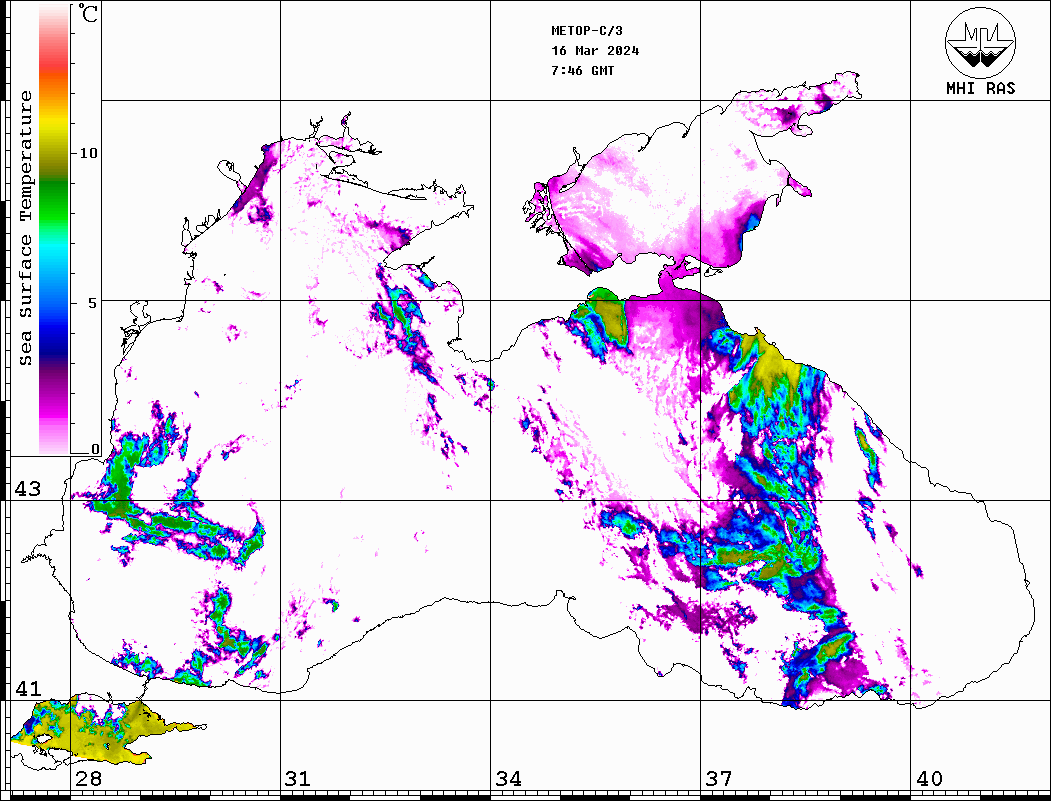This screenshot has width=1051, height=801.
Task: Click the '16 Mar 2024' date text
Action: point(595,51)
